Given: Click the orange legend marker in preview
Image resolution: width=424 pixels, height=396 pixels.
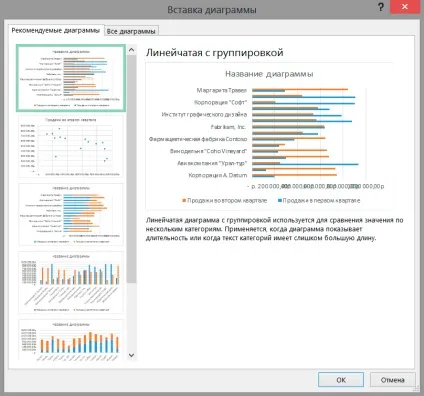Looking at the screenshot, I should tap(184, 200).
